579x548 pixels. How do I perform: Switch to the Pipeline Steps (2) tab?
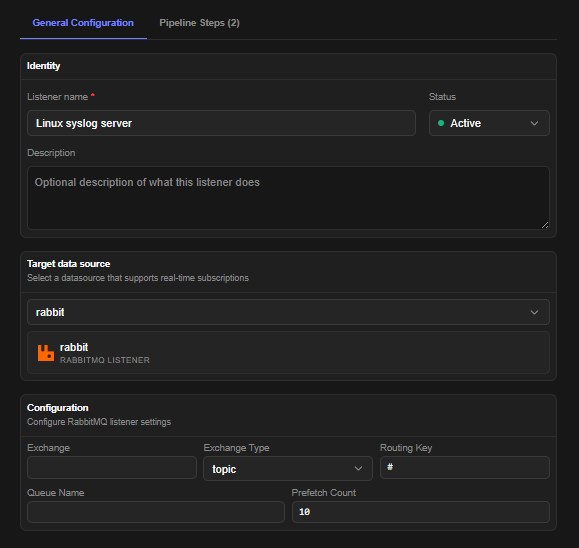click(199, 23)
